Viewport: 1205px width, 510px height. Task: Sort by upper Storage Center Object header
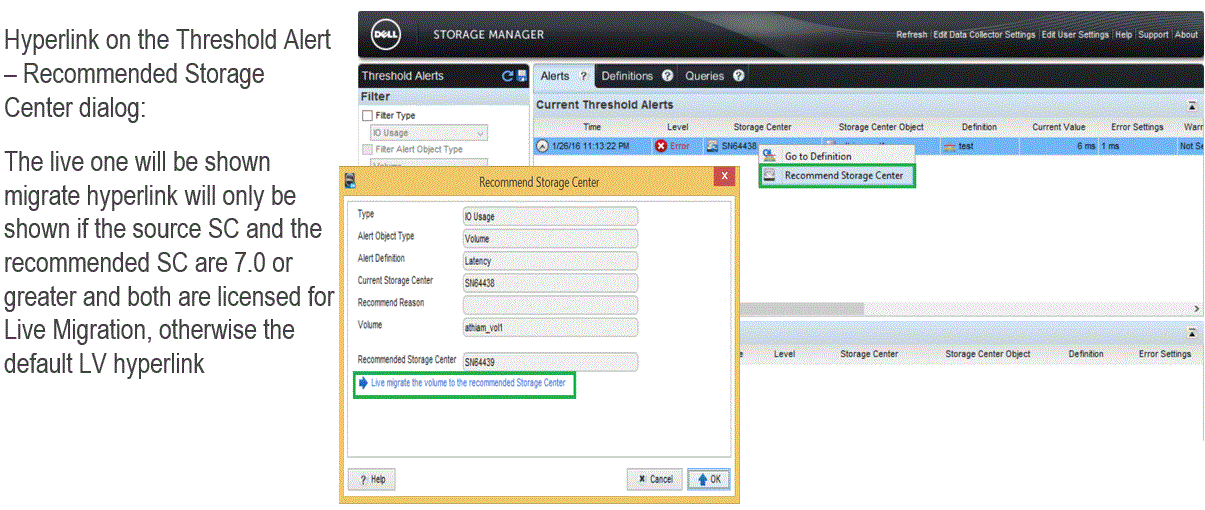coord(881,127)
